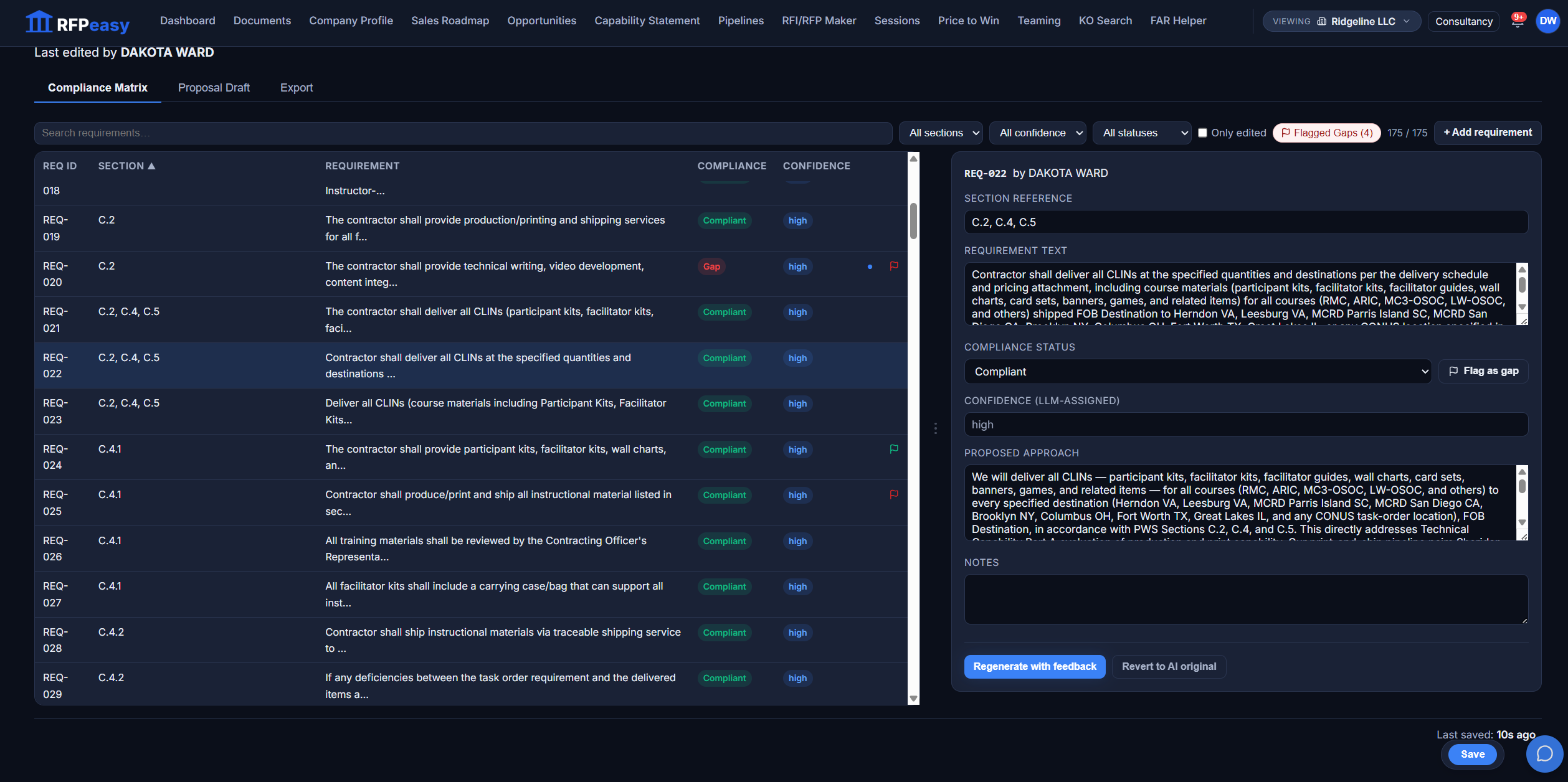Screen dimensions: 1568x782
Task: Open the All statuses filter dropdown
Action: pyautogui.click(x=1141, y=133)
